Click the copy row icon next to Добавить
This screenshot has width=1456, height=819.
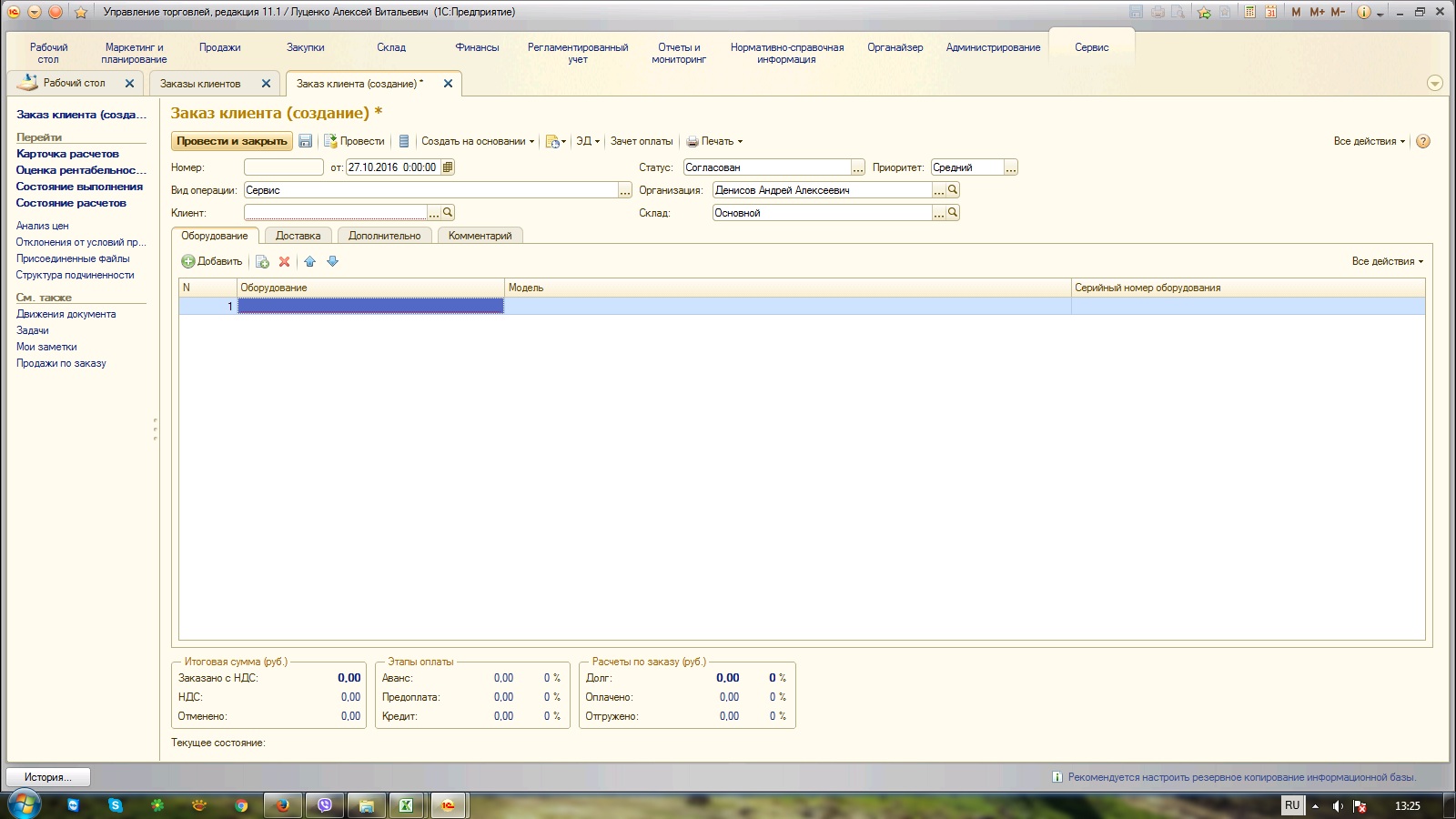pos(262,261)
